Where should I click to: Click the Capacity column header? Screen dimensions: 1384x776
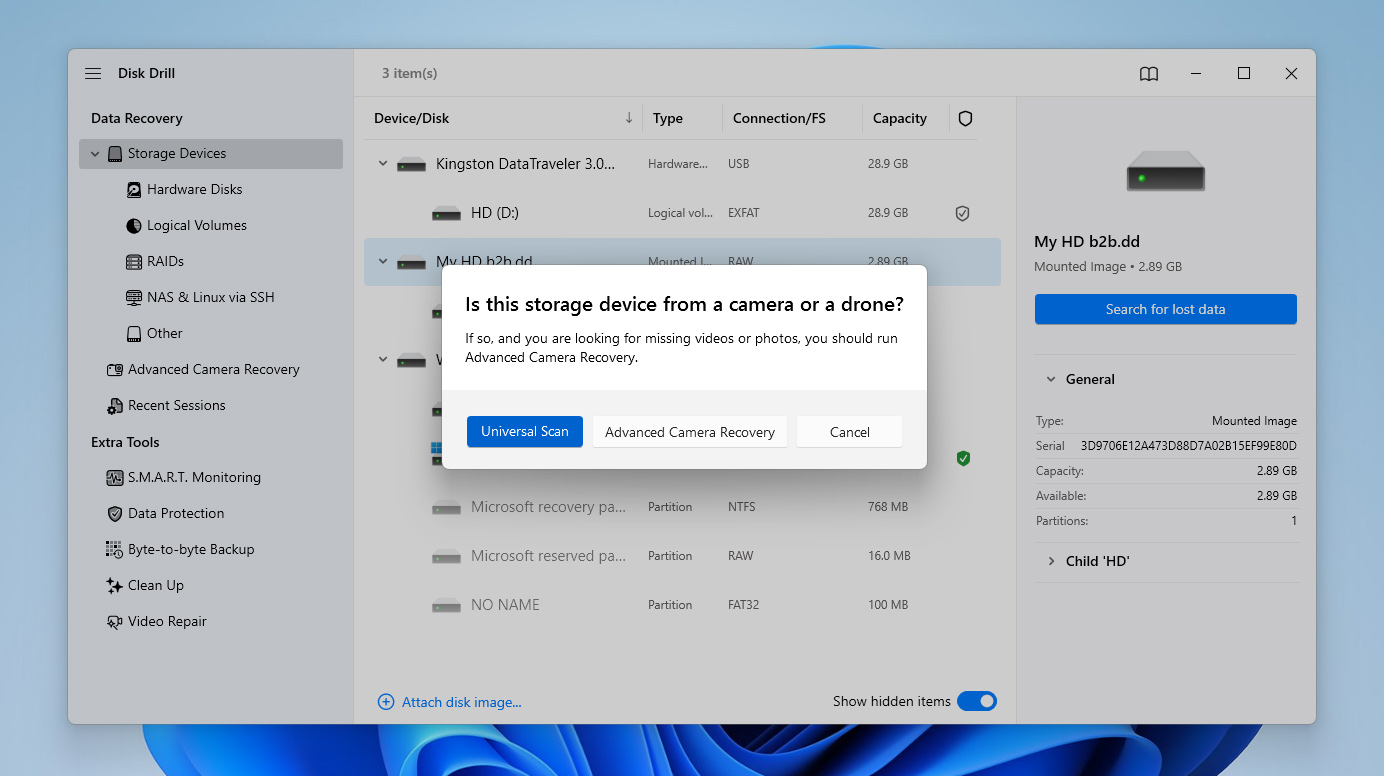pyautogui.click(x=900, y=118)
